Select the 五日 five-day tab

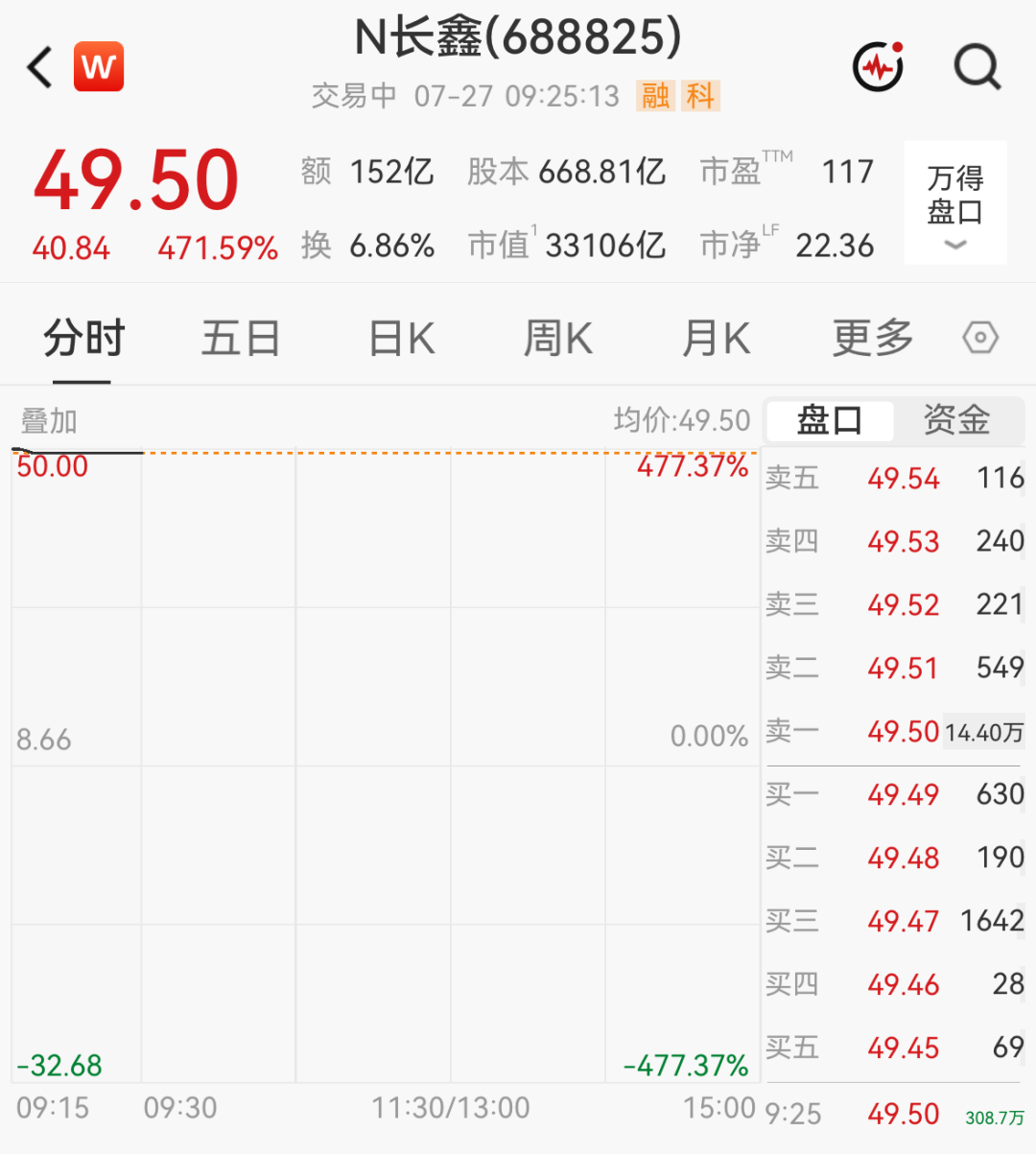[241, 338]
